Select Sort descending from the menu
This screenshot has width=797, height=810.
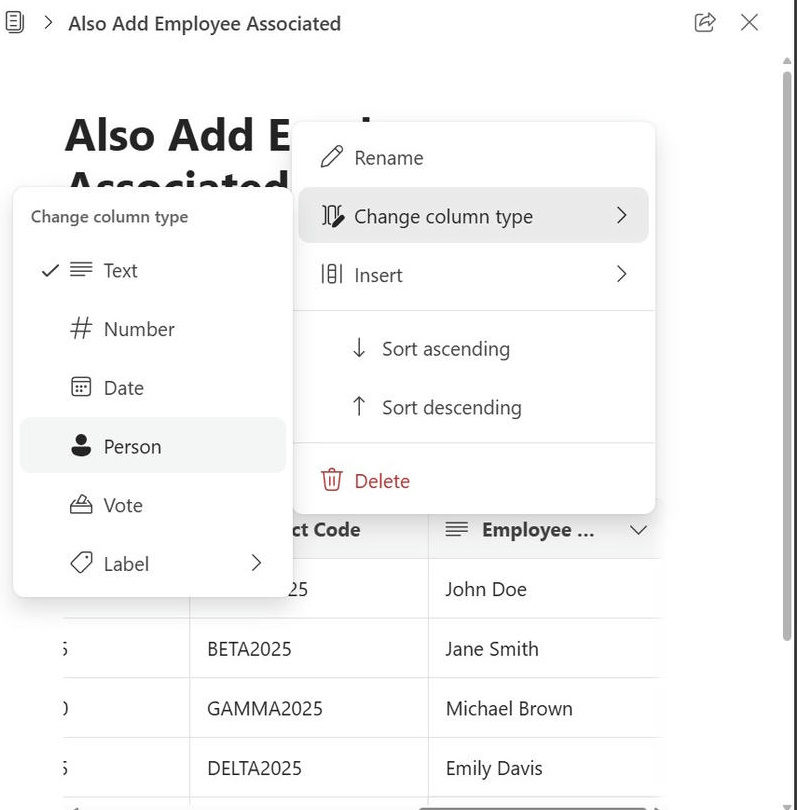[450, 407]
